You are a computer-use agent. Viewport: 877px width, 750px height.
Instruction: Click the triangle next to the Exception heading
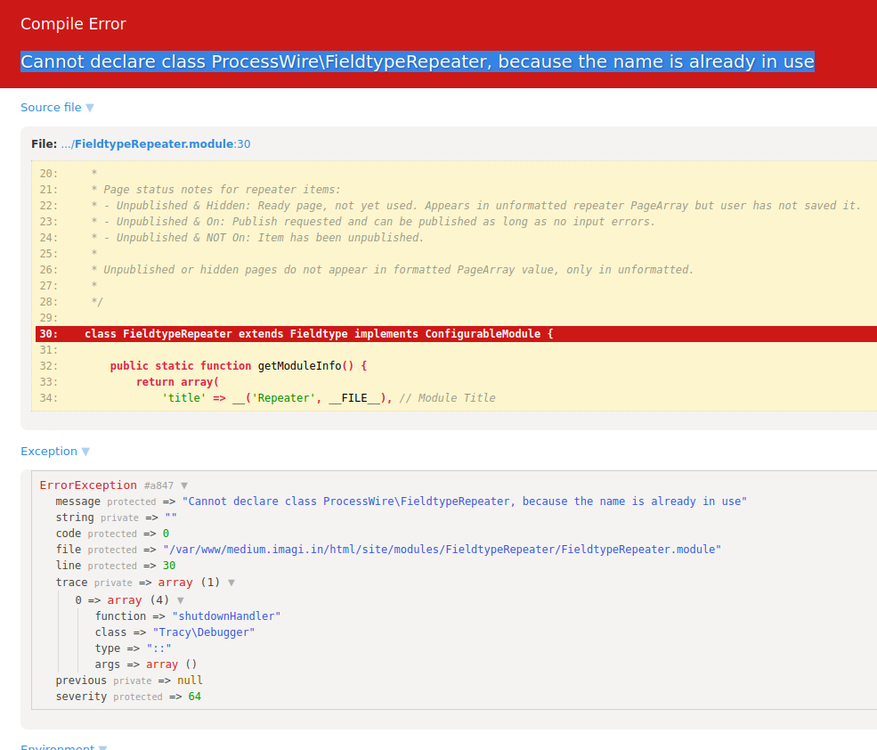pos(85,451)
